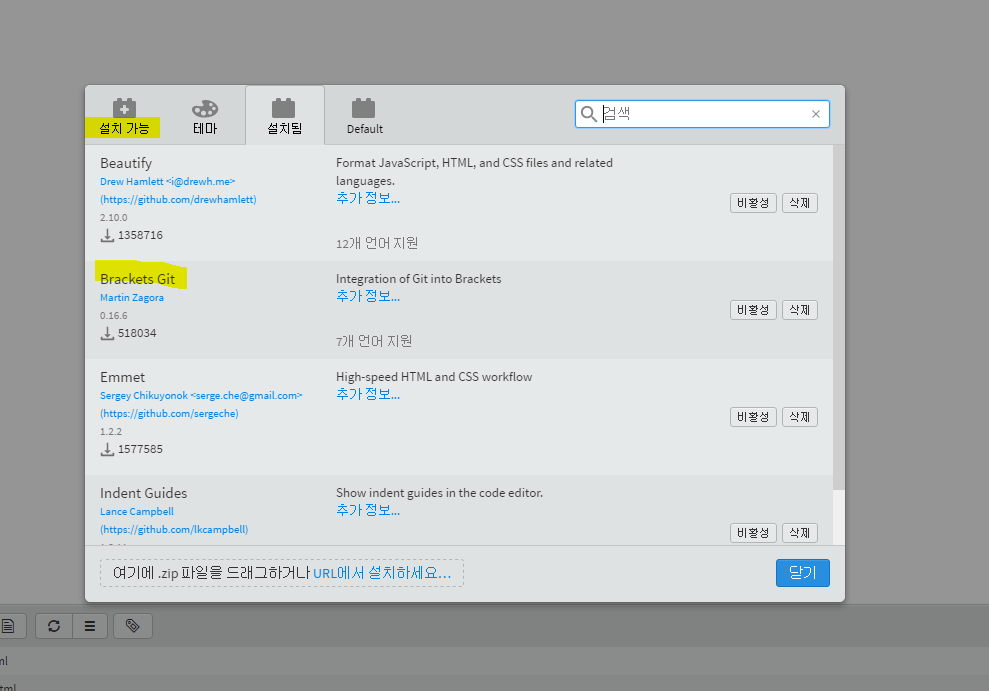Open github.com/drewhamlett link
This screenshot has width=989, height=691.
click(x=178, y=199)
